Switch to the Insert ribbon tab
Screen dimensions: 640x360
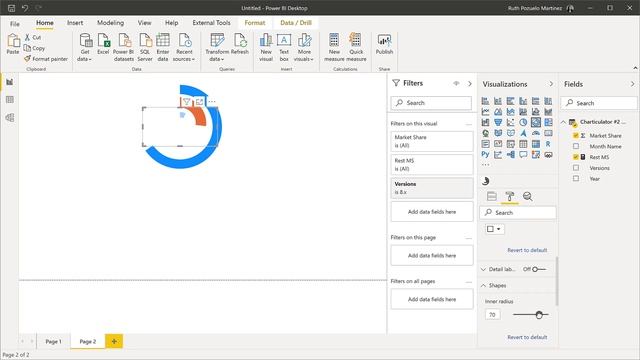click(75, 23)
